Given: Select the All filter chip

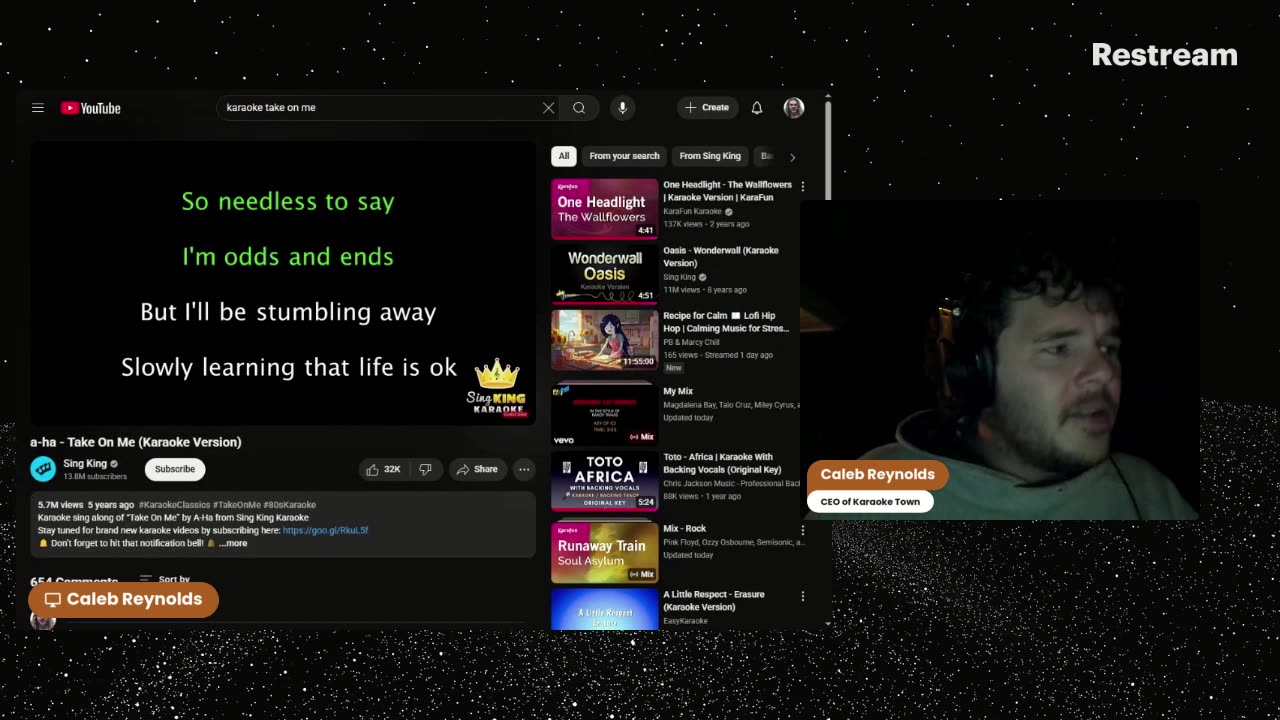Looking at the screenshot, I should [564, 156].
